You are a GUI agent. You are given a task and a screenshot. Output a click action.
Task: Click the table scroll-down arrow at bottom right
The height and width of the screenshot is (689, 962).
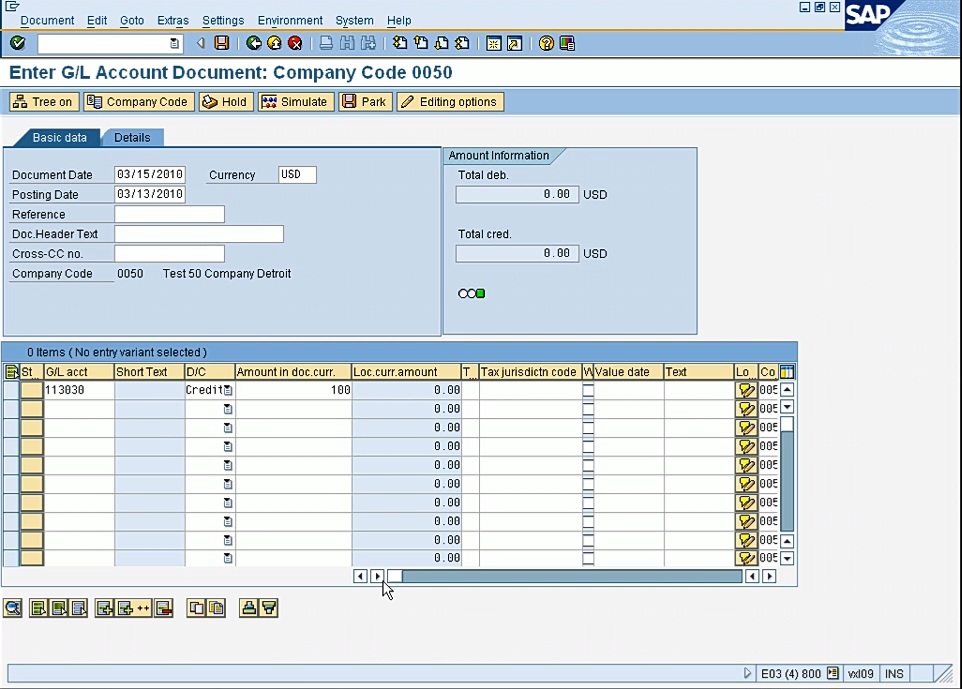tap(787, 558)
